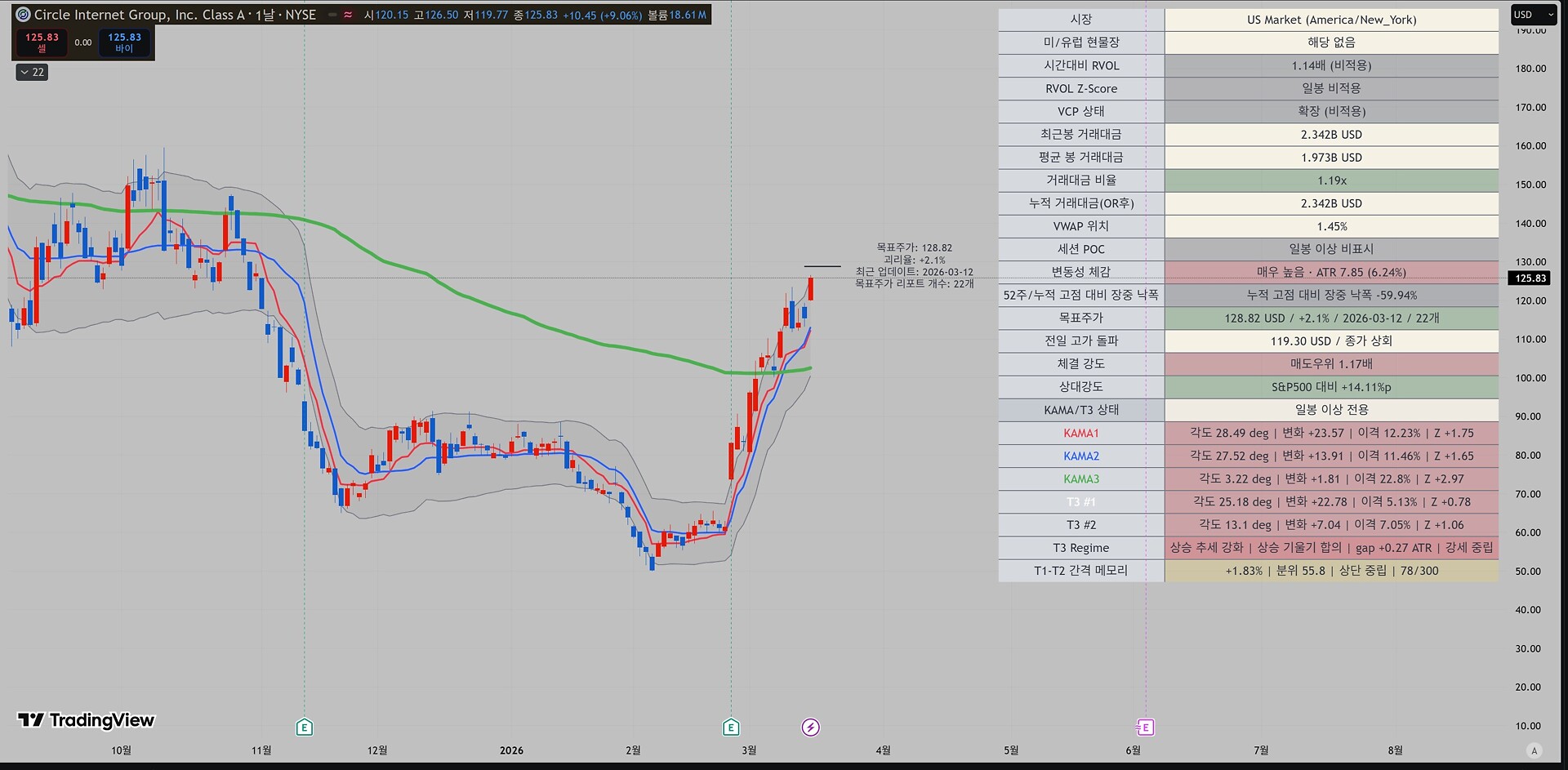Click the pink approximate-data icon beside NYSE
1568x770 pixels.
348,15
